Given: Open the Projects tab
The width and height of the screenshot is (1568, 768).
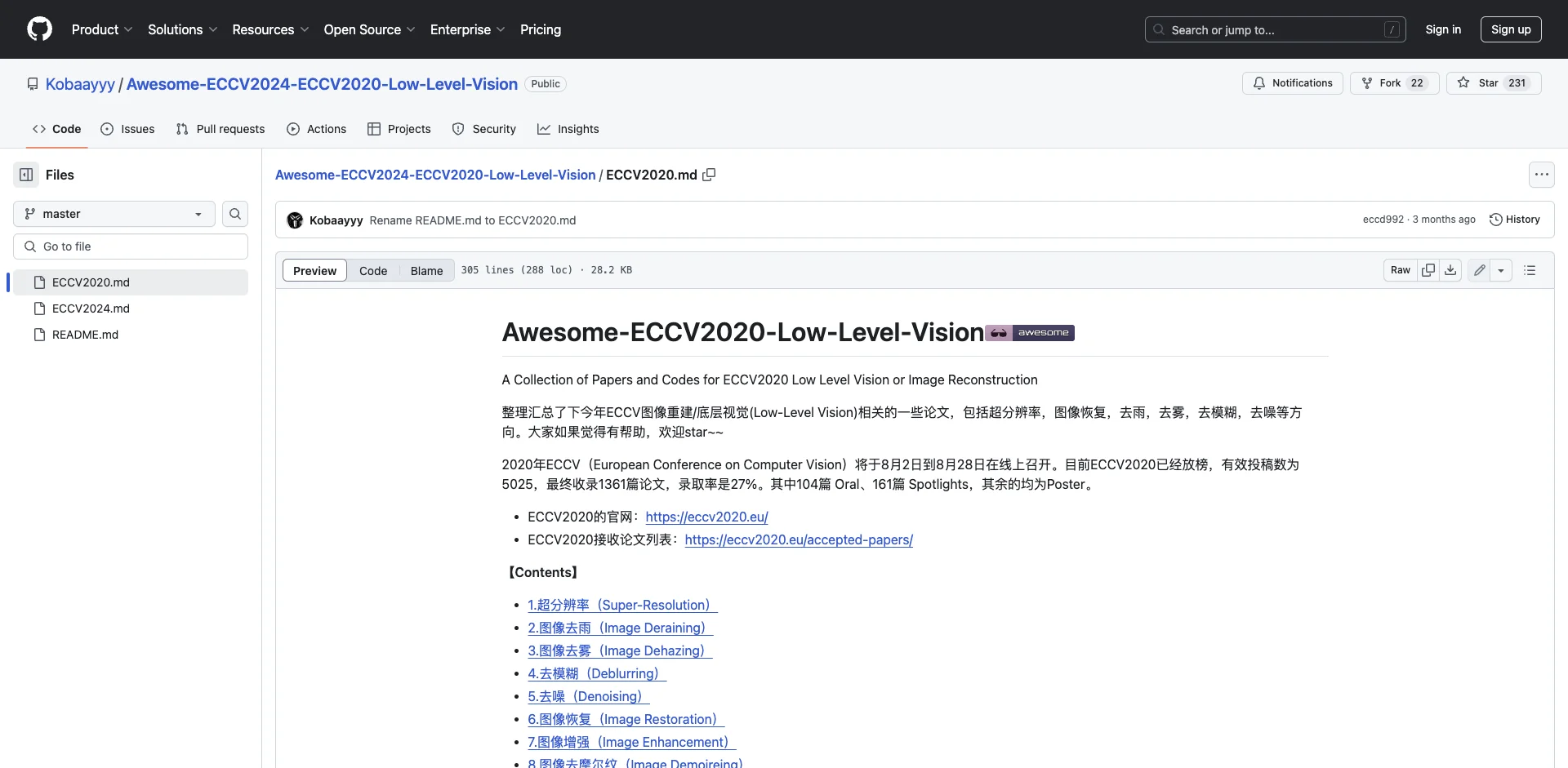Looking at the screenshot, I should 399,129.
